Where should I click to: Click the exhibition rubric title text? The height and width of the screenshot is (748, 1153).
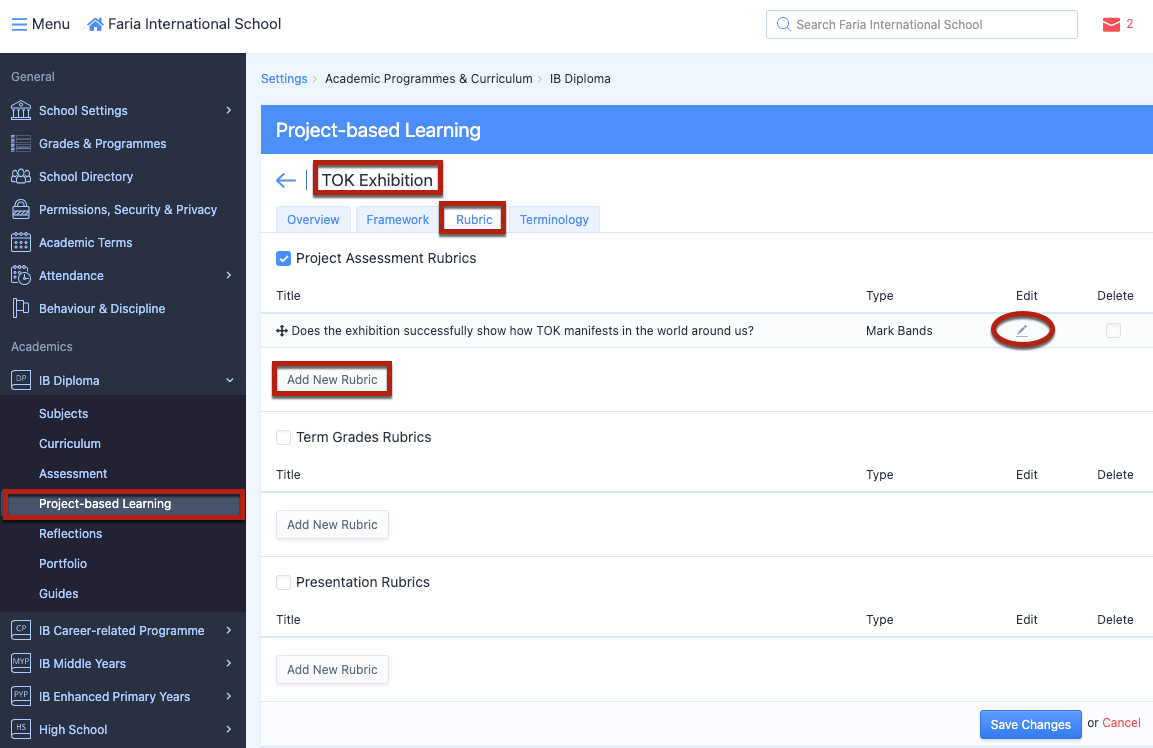pos(523,331)
